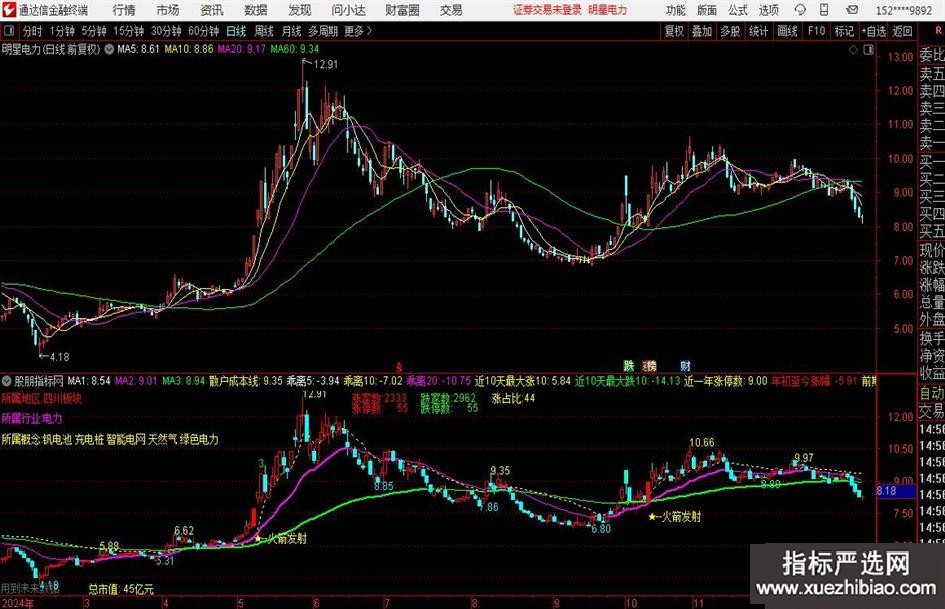Click the 通达信 red logo icon
The image size is (945, 609).
click(8, 10)
